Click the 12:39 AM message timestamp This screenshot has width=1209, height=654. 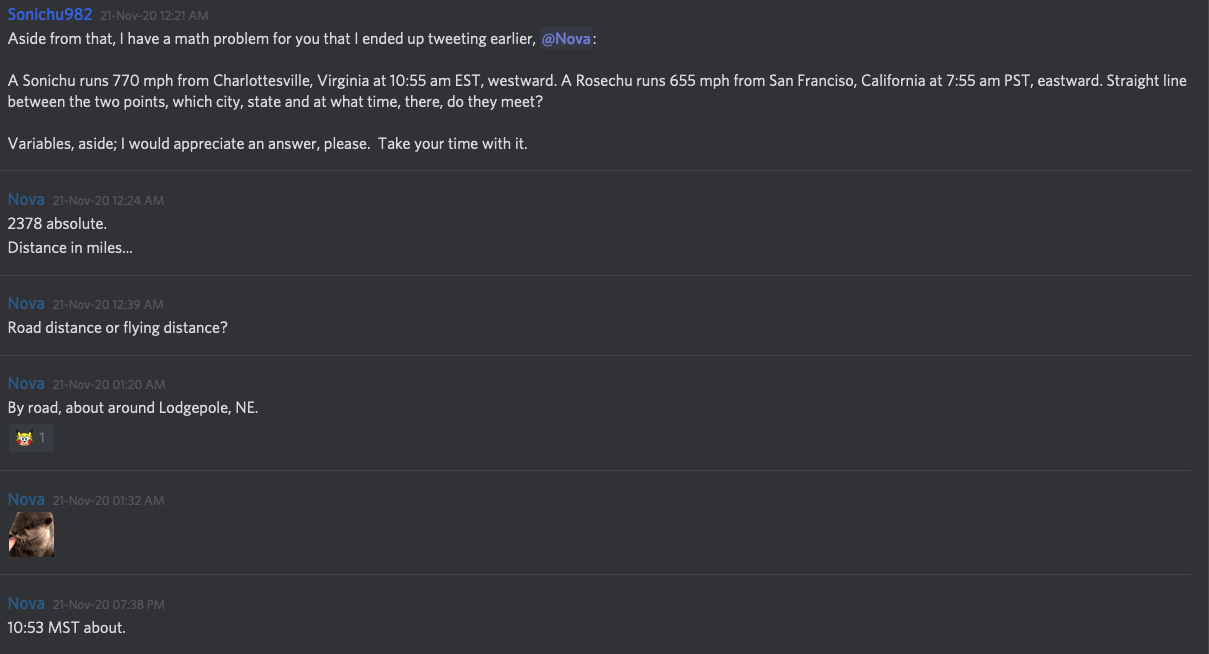[x=108, y=305]
